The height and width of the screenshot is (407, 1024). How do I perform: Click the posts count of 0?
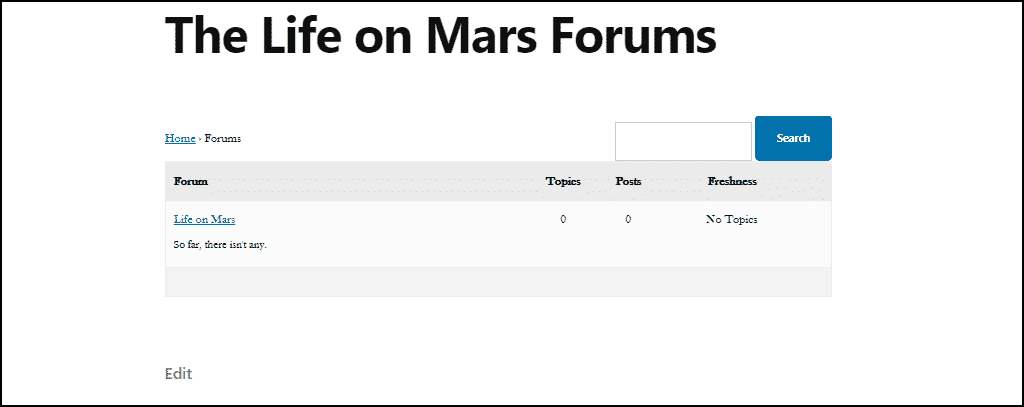628,220
